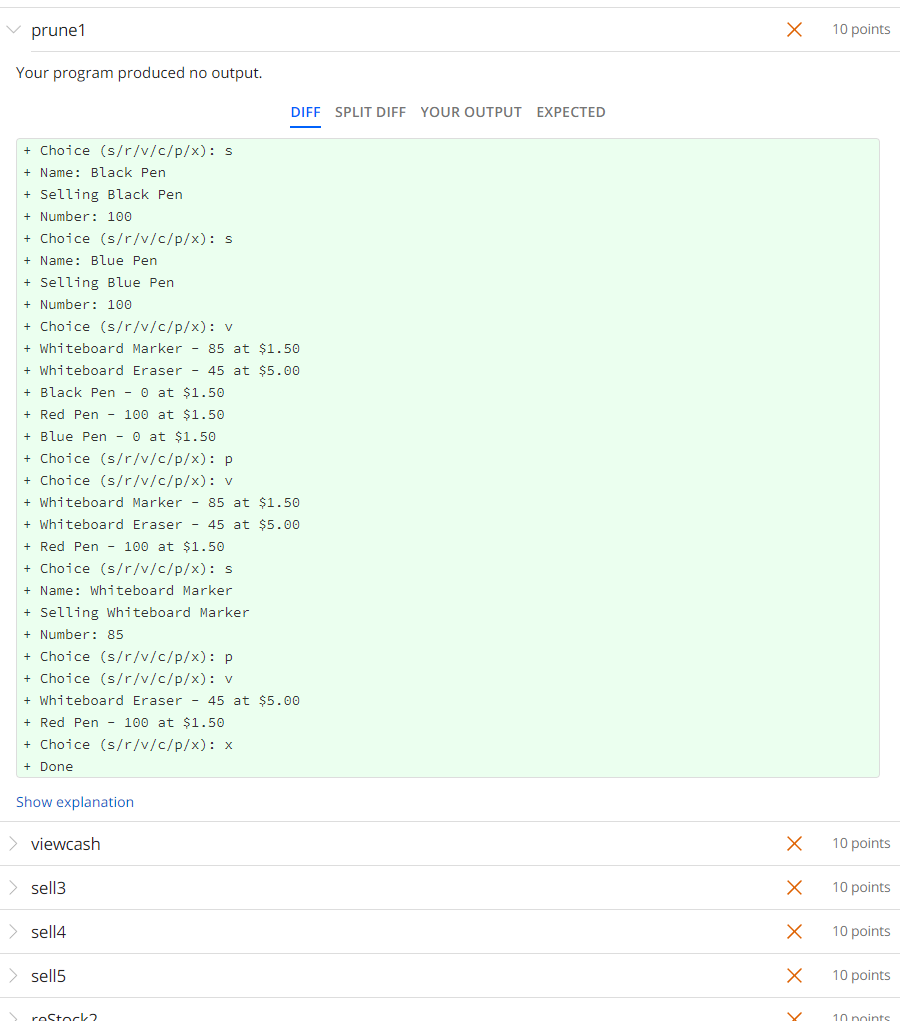The image size is (902, 1021).
Task: Click the prune1 test title
Action: click(59, 31)
